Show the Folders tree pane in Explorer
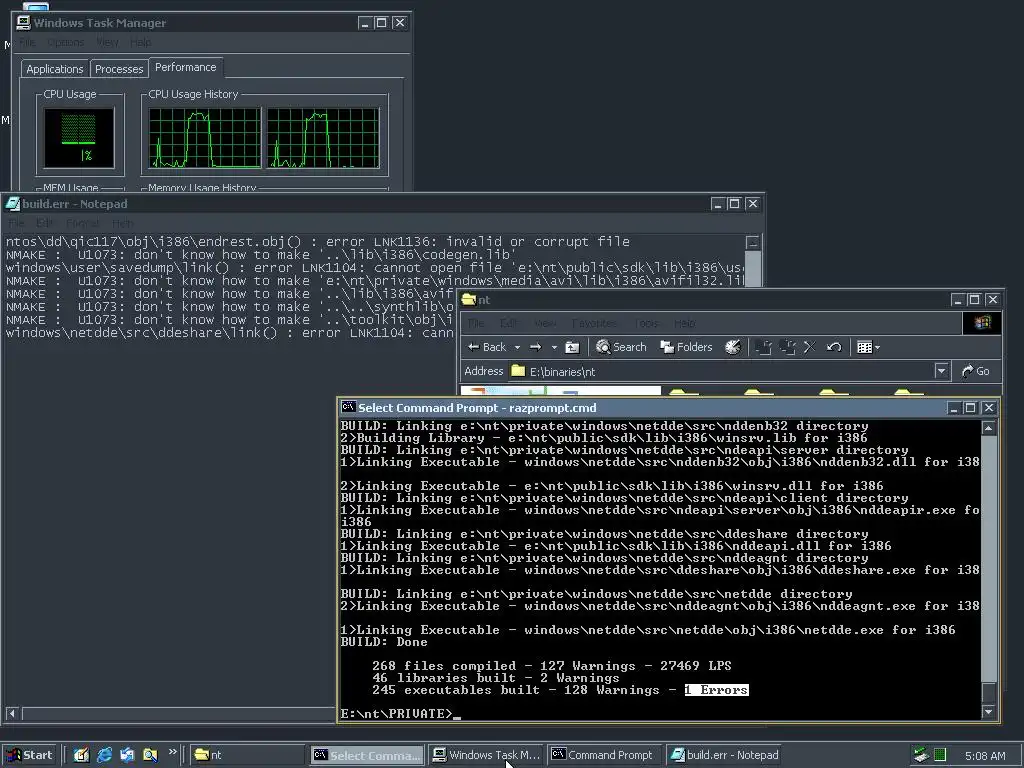The height and width of the screenshot is (768, 1024). [686, 347]
